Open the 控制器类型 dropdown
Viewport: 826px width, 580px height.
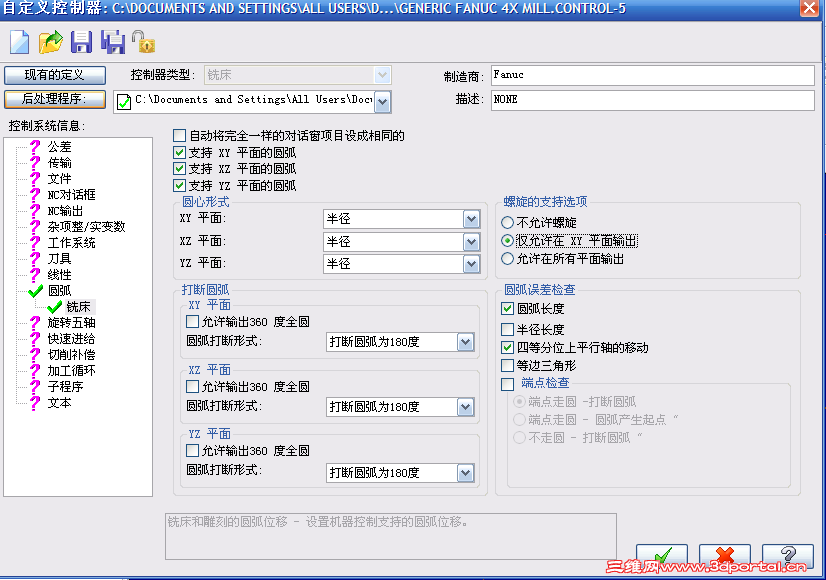click(382, 75)
